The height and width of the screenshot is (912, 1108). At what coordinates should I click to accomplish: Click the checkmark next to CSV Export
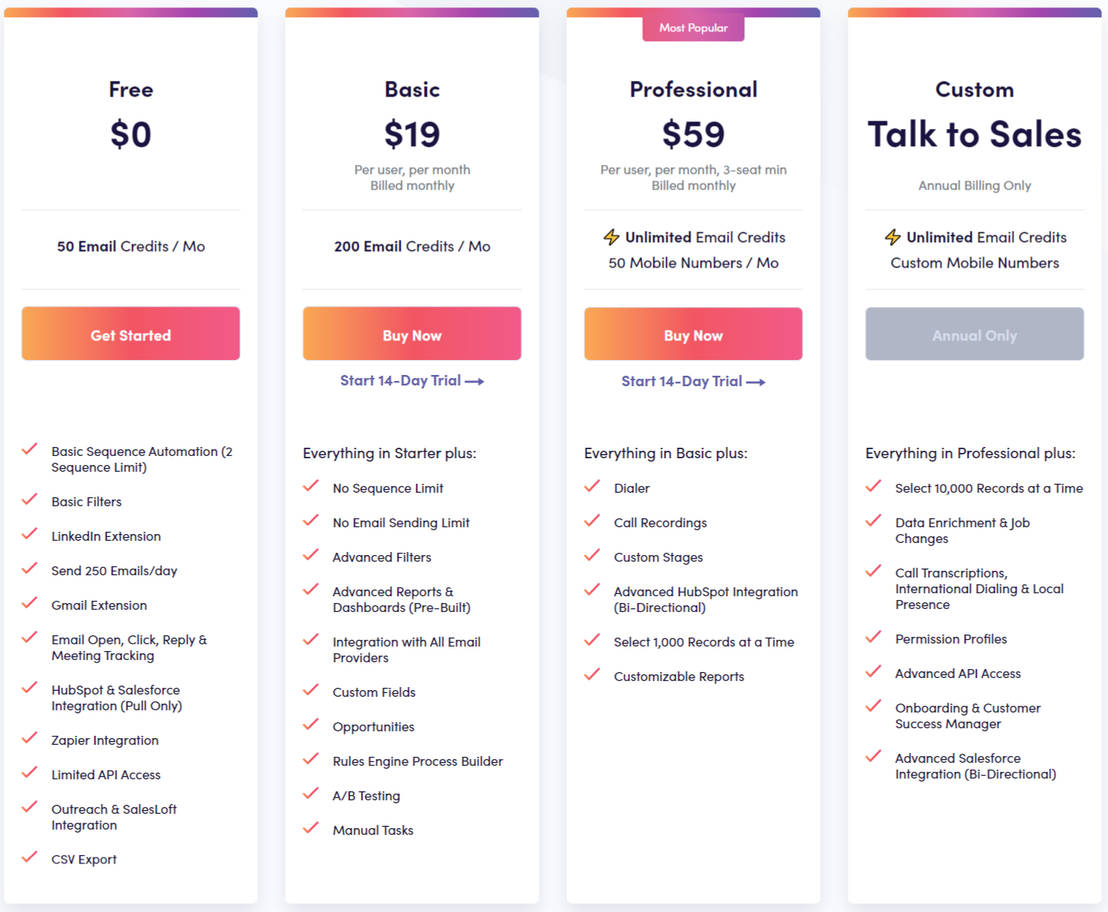pos(29,859)
